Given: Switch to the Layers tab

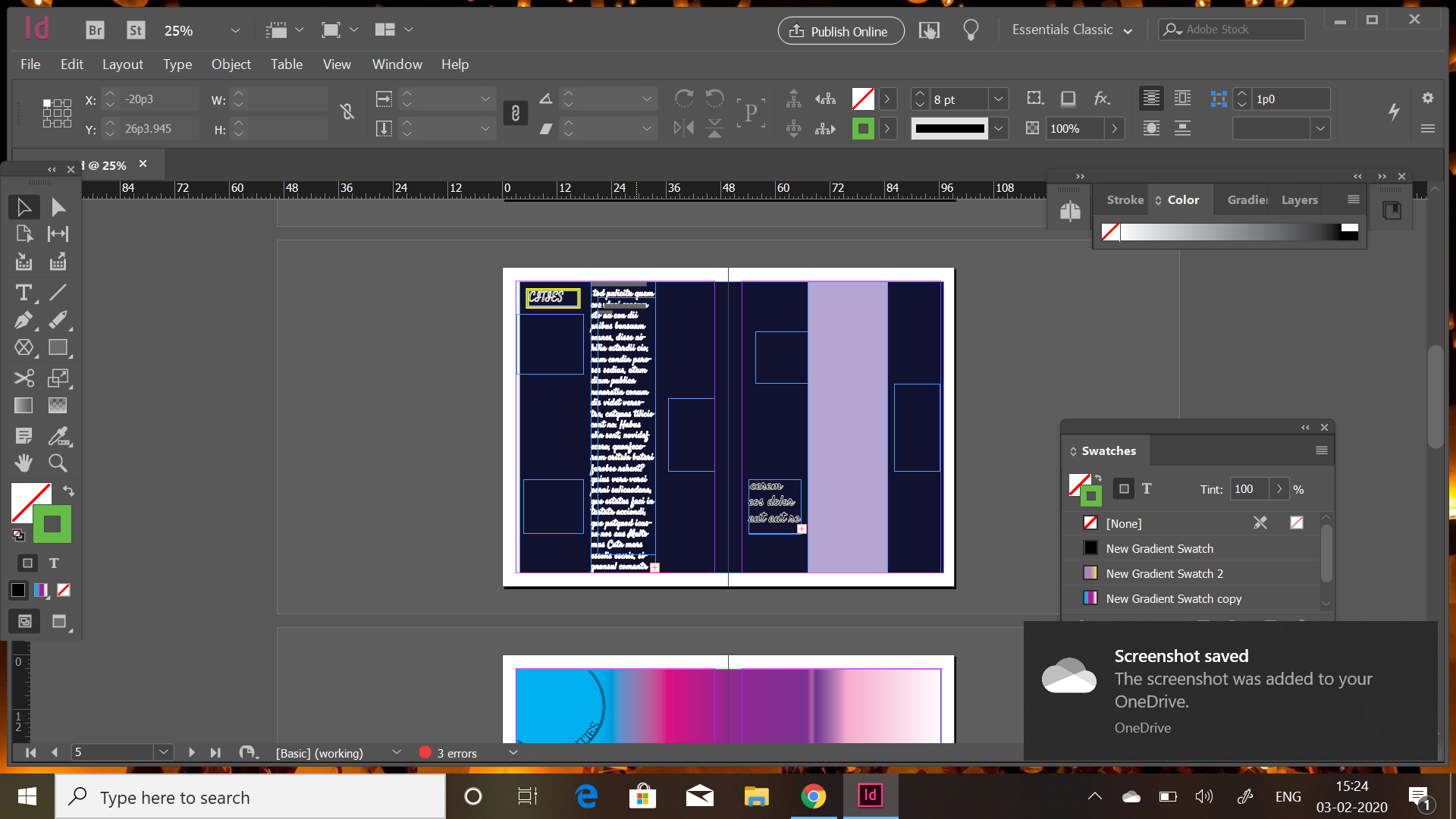Looking at the screenshot, I should [1299, 200].
